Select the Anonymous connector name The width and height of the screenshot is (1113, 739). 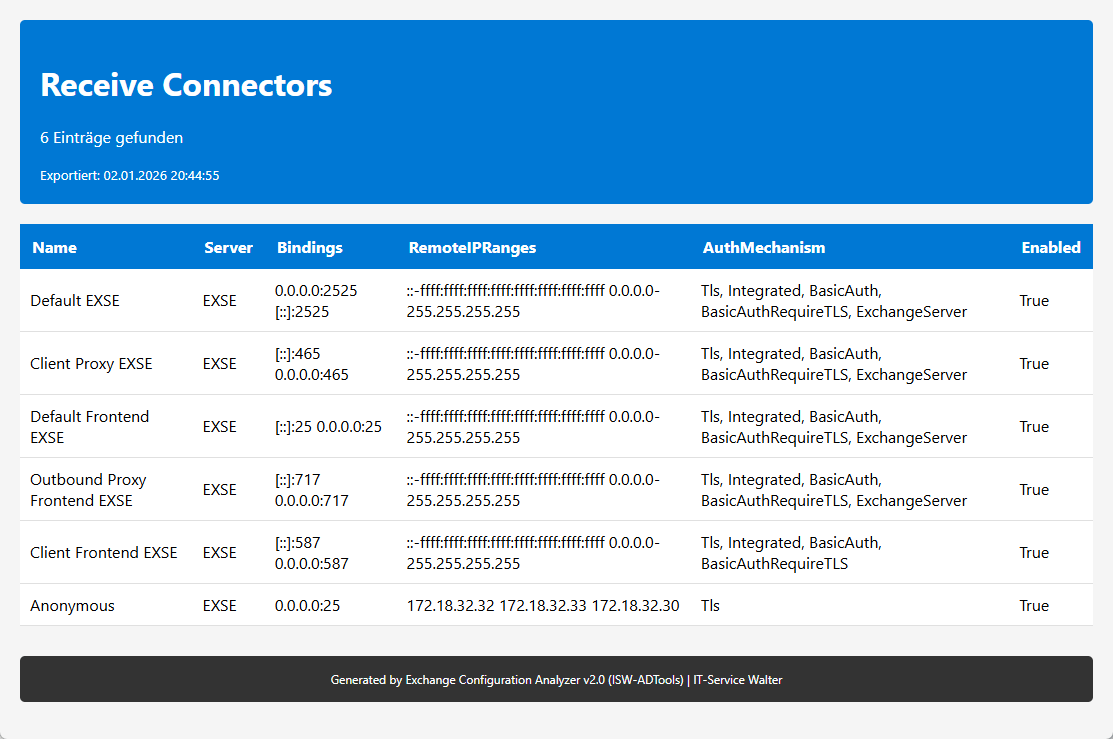coord(72,606)
